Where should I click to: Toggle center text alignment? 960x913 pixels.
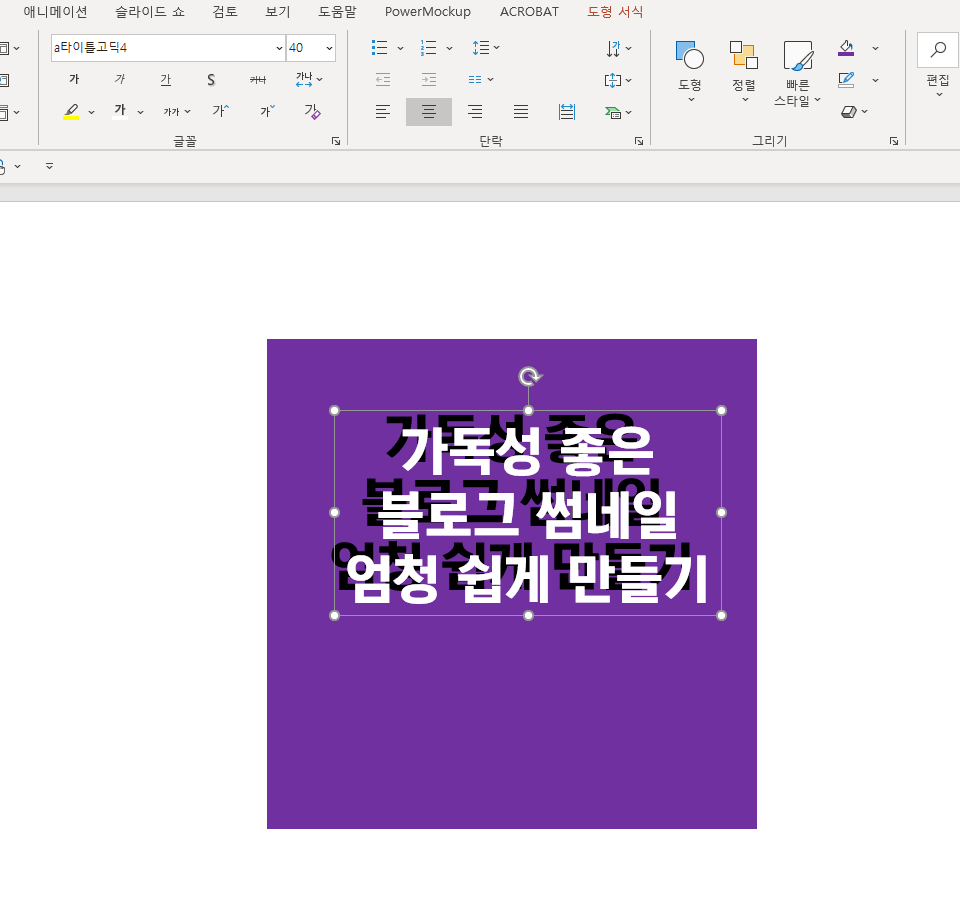pyautogui.click(x=429, y=111)
